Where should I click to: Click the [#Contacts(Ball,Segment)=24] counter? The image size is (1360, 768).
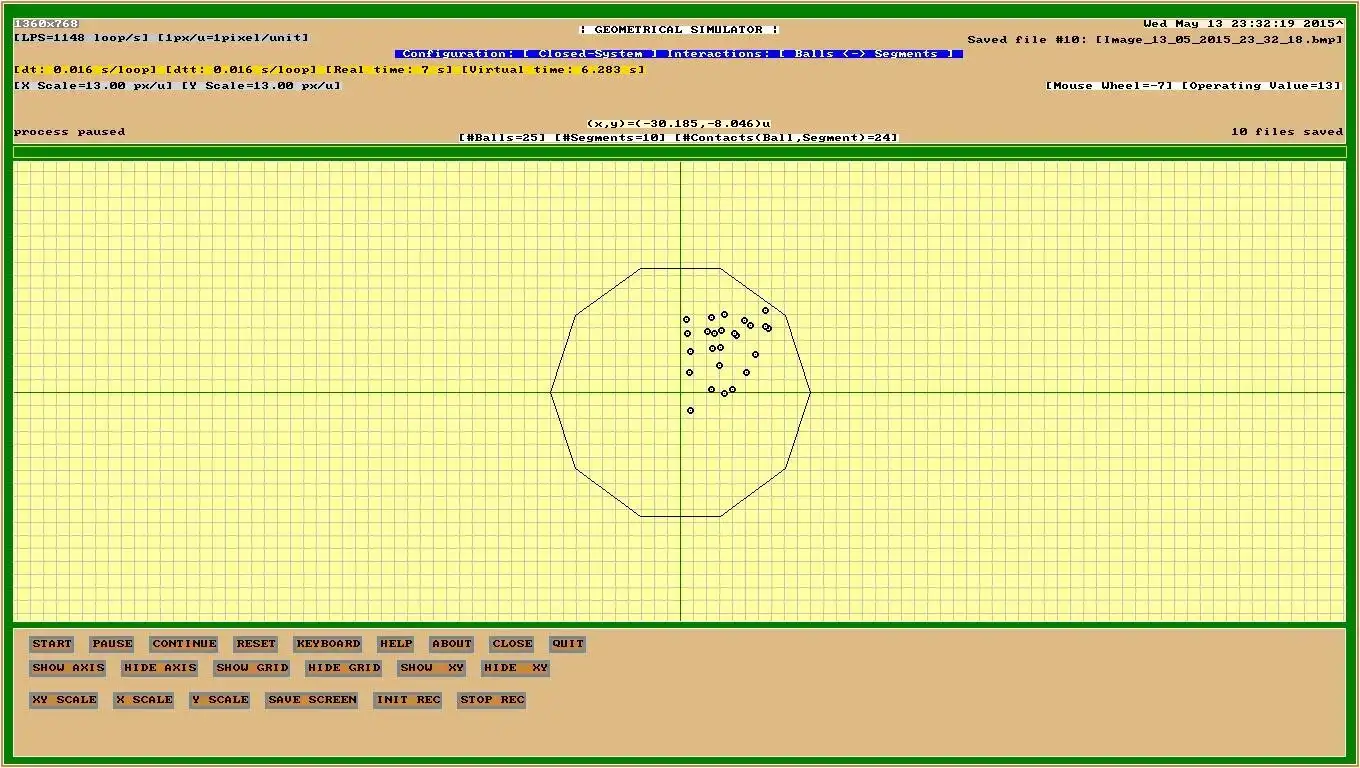click(787, 138)
